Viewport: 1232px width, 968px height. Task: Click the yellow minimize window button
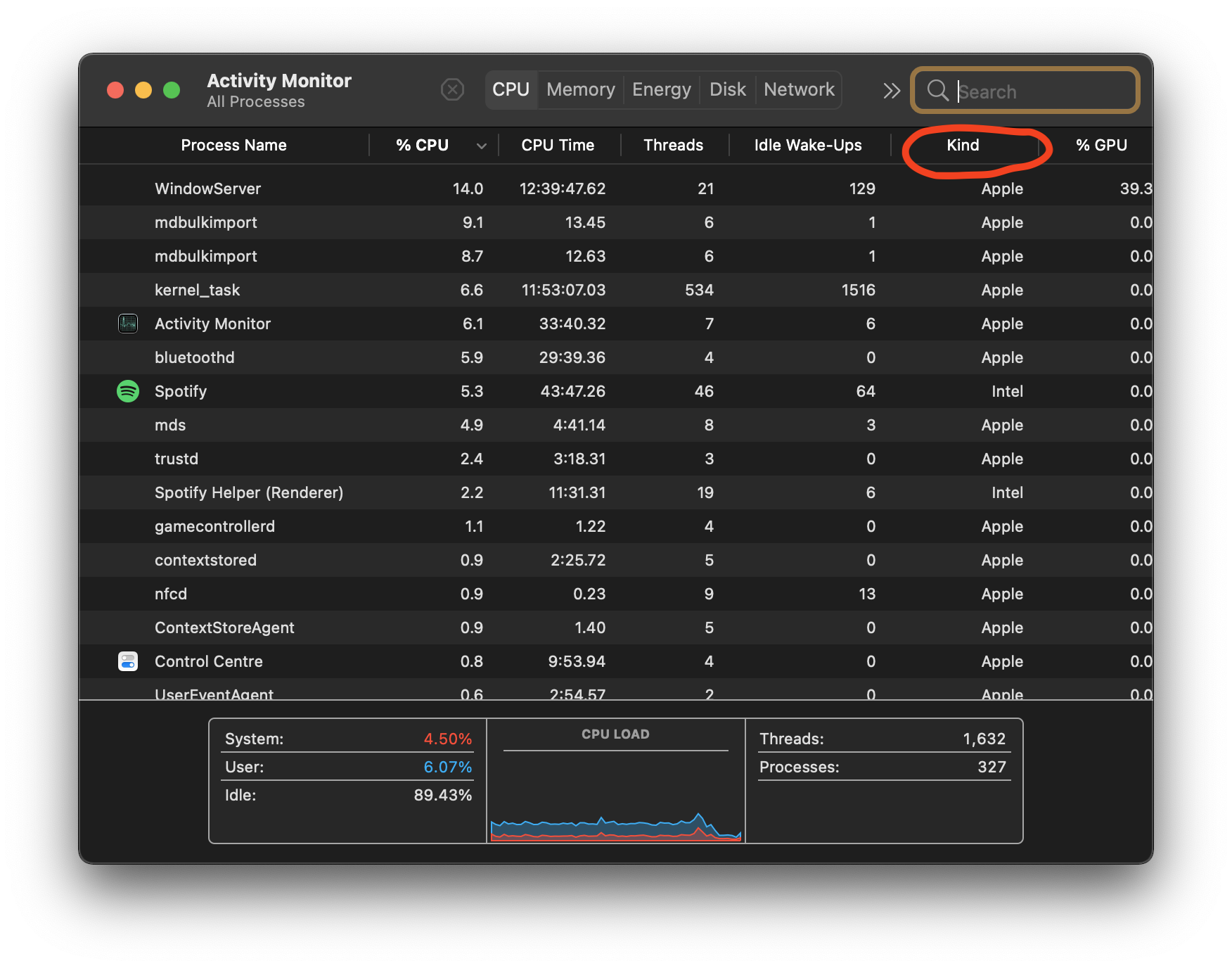click(143, 90)
